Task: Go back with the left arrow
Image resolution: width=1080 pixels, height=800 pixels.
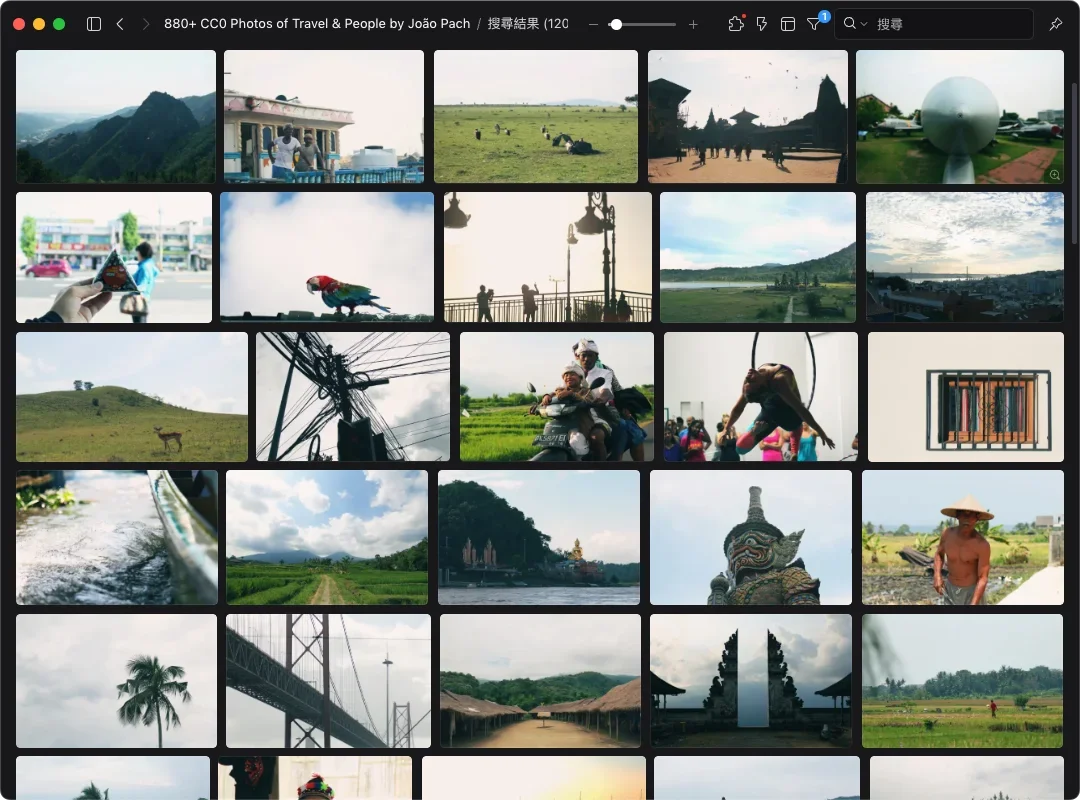Action: pos(120,24)
